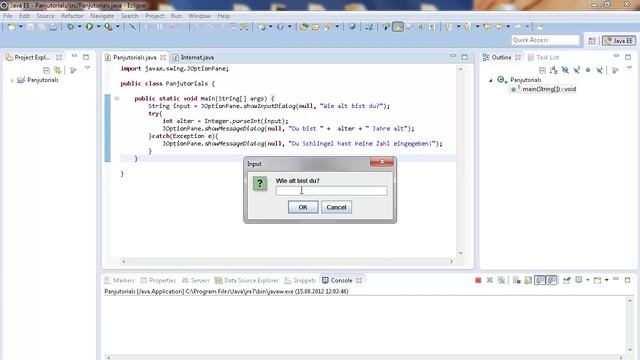Click the Display Selected Console icon
The image size is (640, 360).
[579, 280]
